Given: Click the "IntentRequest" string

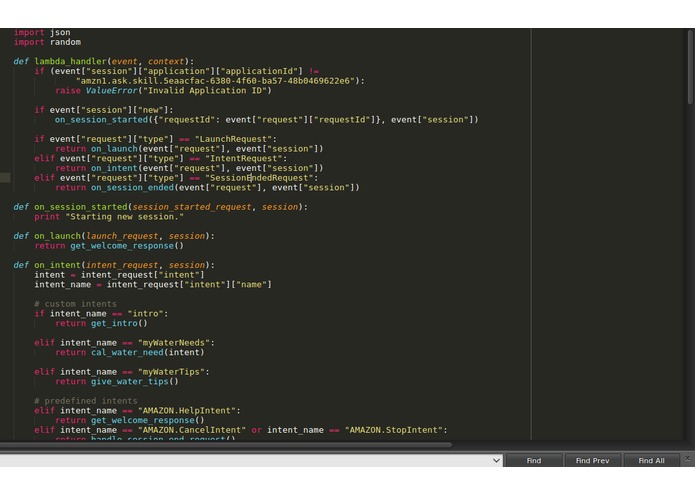Looking at the screenshot, I should click(244, 159).
